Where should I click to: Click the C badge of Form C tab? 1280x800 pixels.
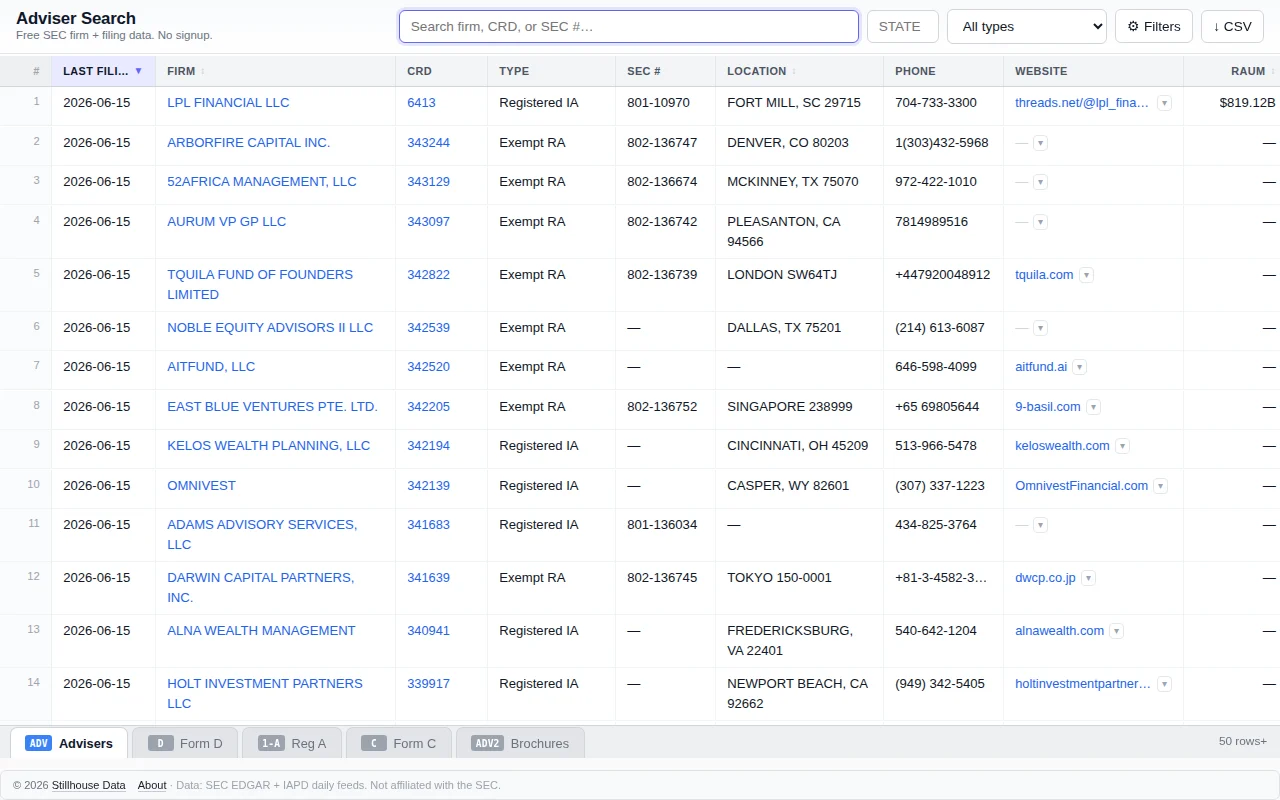[x=373, y=743]
